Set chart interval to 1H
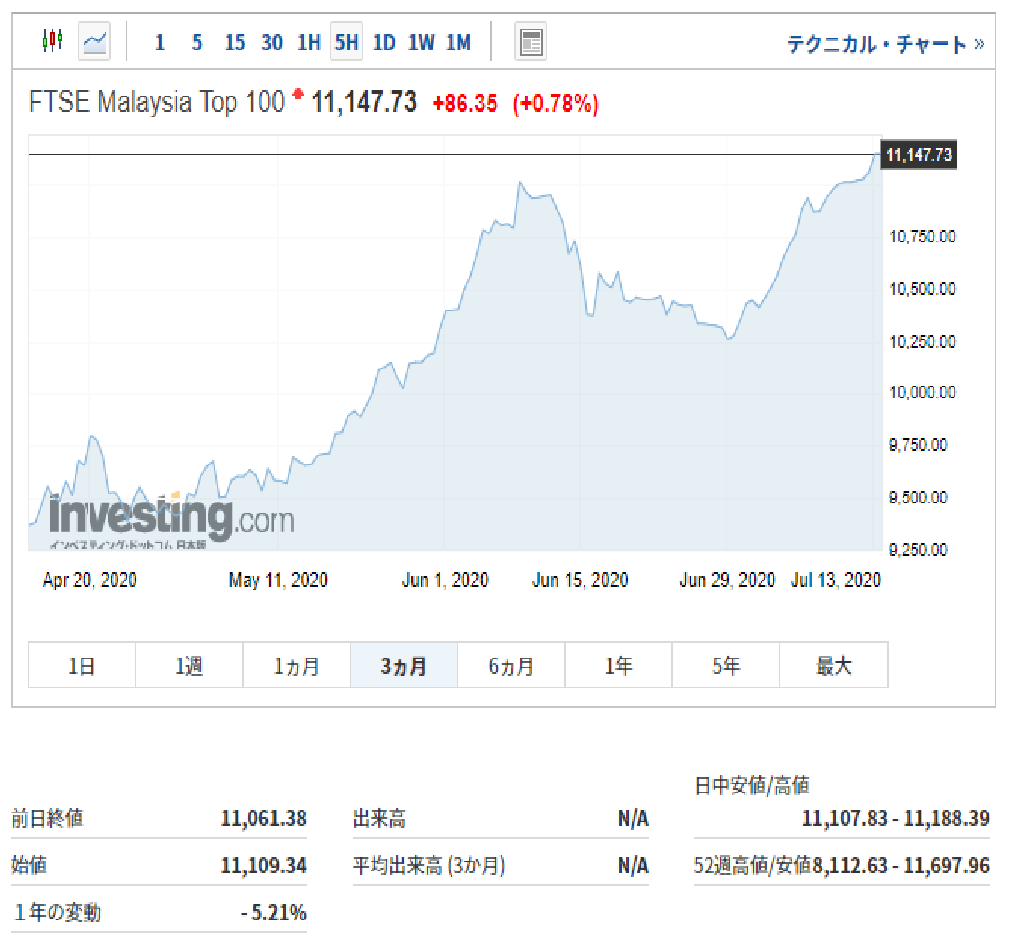Image resolution: width=1017 pixels, height=949 pixels. [x=309, y=42]
